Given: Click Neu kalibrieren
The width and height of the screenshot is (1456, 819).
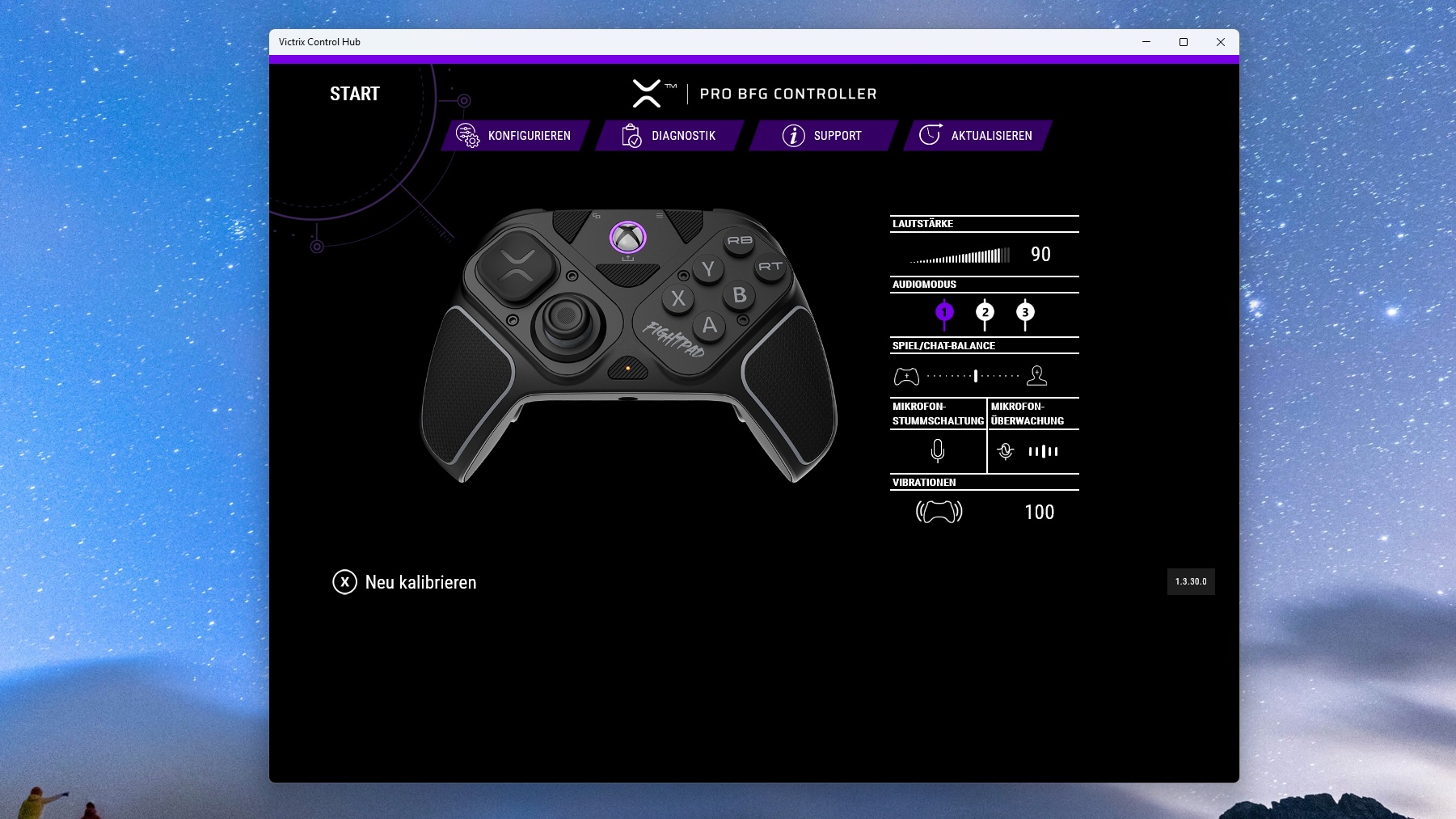Looking at the screenshot, I should click(x=405, y=582).
